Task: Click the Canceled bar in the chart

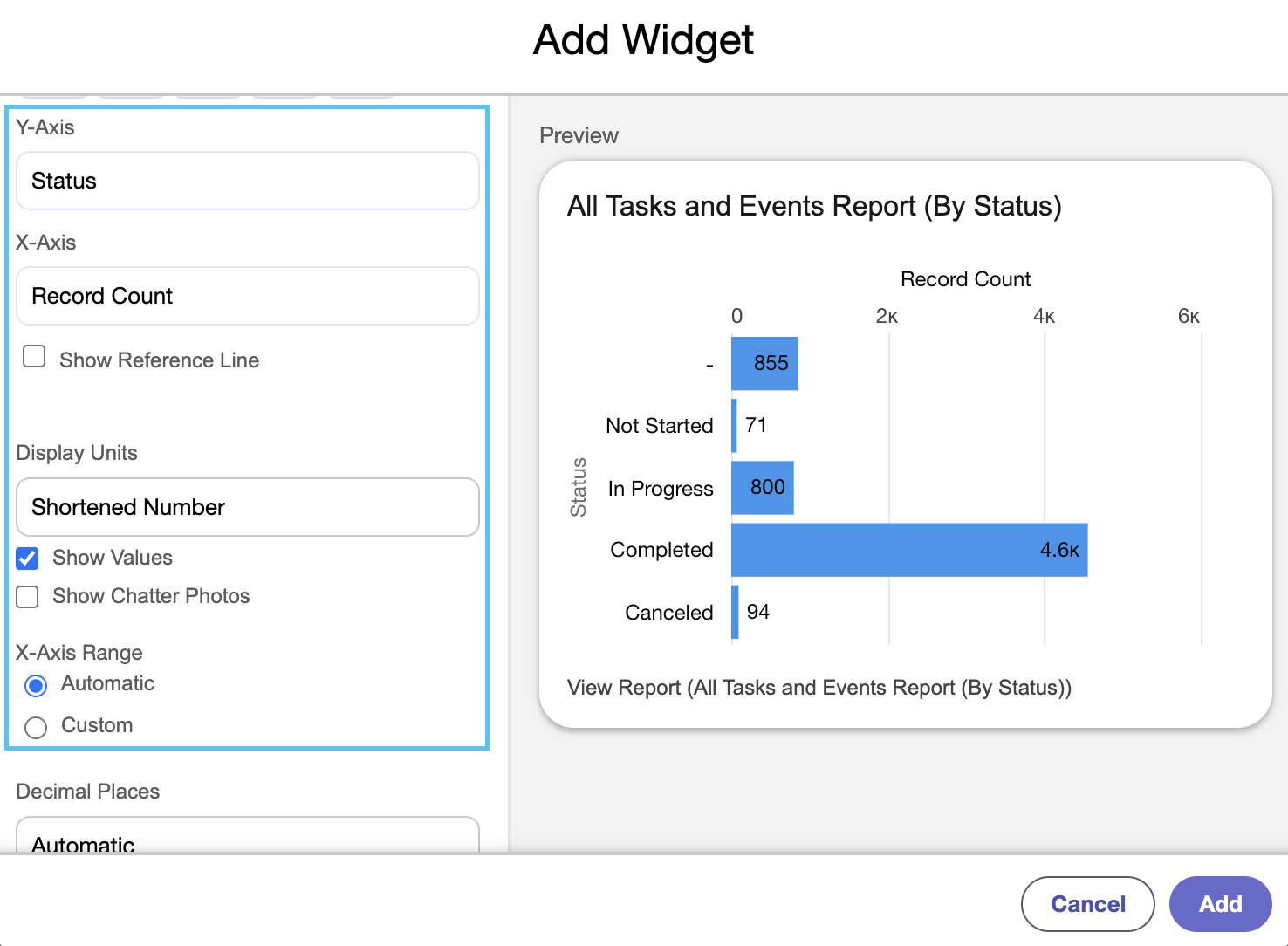Action: [735, 612]
